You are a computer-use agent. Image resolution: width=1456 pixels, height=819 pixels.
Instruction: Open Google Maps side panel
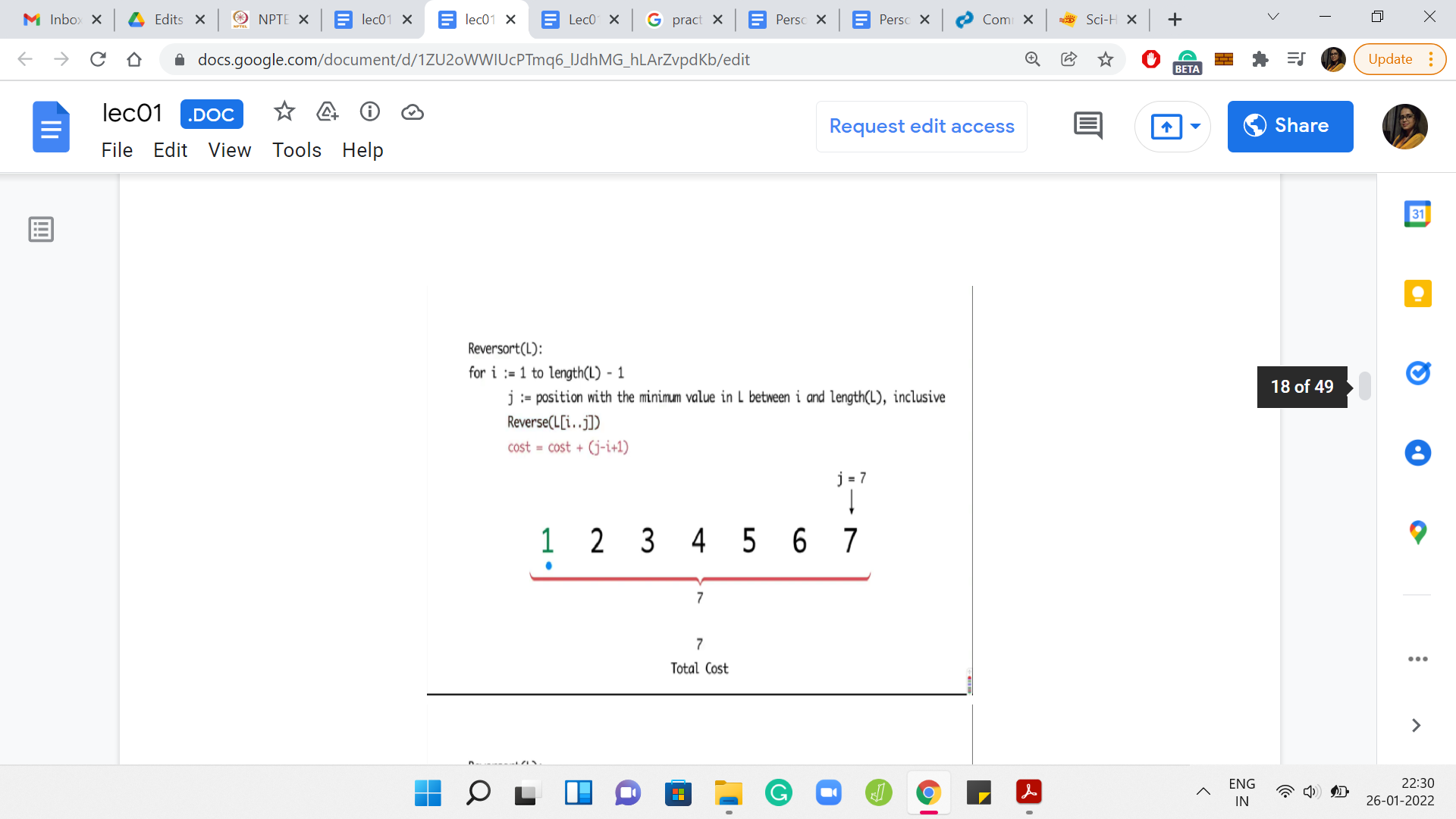click(1417, 532)
